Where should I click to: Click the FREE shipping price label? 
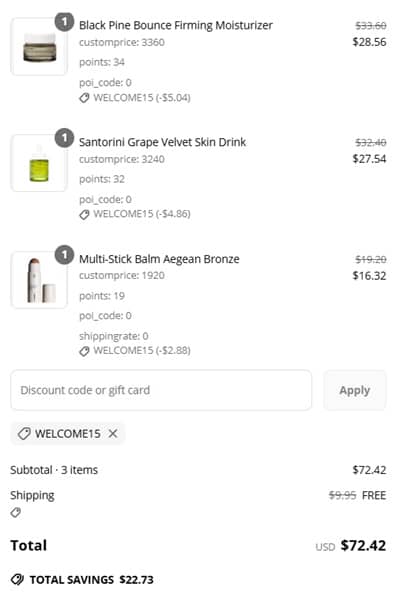point(374,495)
